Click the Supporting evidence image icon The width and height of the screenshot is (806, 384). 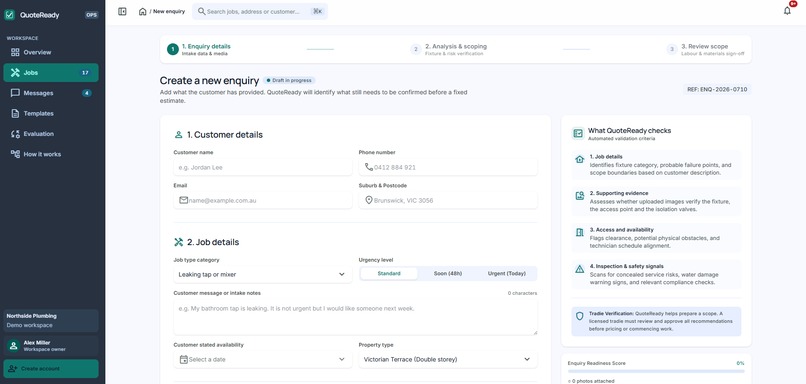(579, 196)
